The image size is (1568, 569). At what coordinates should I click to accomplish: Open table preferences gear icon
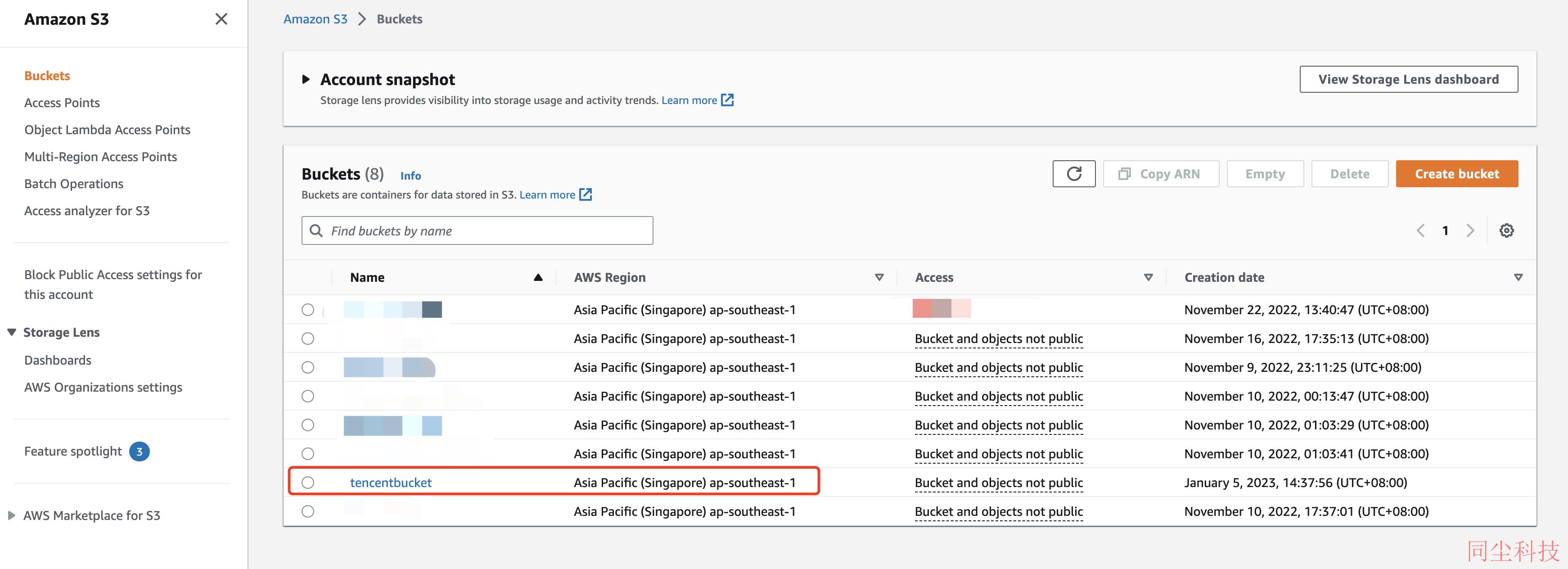pyautogui.click(x=1506, y=230)
